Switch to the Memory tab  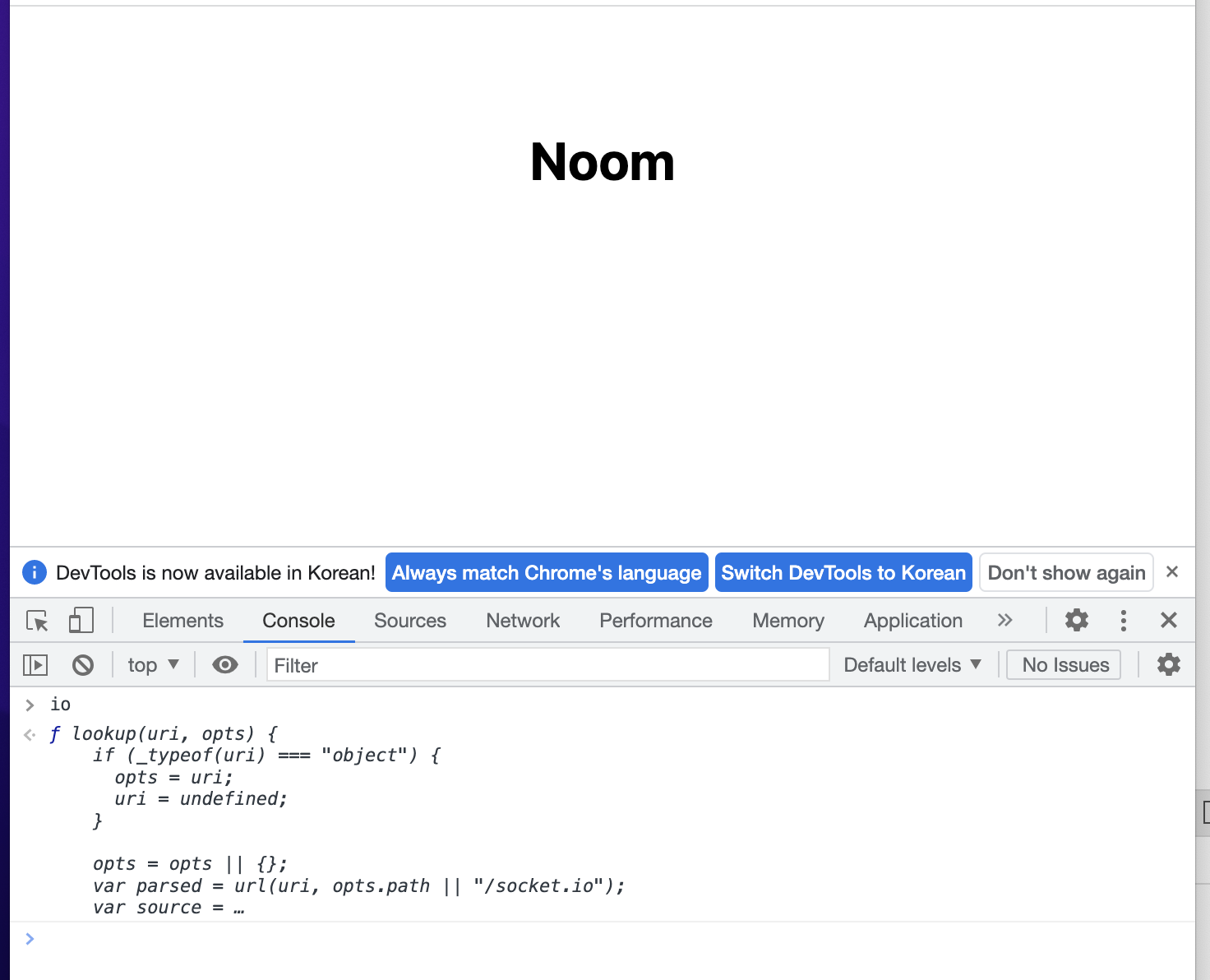click(x=788, y=621)
